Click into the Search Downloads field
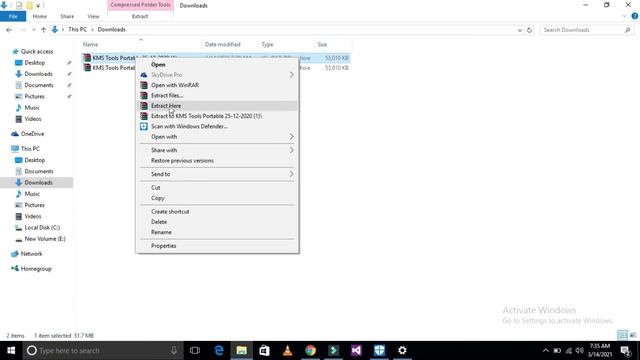 (x=587, y=30)
